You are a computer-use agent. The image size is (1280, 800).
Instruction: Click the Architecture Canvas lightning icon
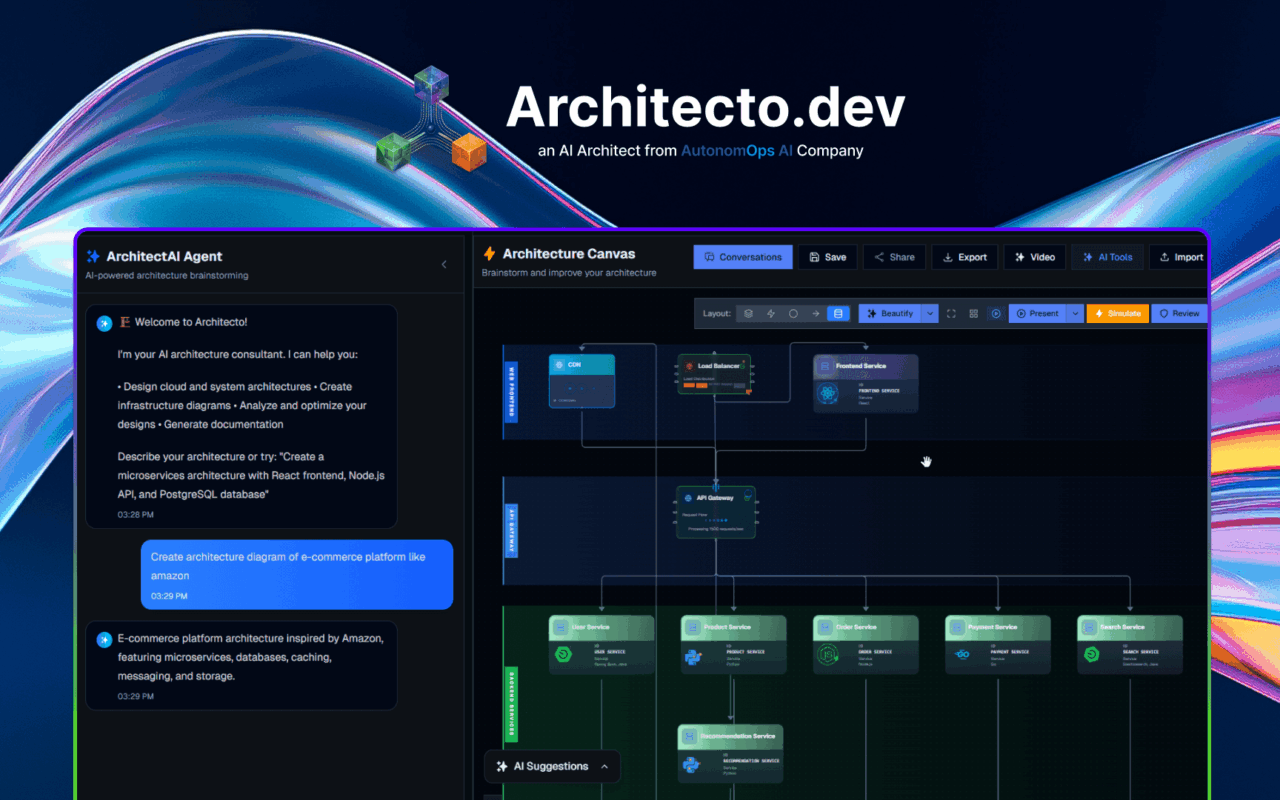(x=489, y=254)
